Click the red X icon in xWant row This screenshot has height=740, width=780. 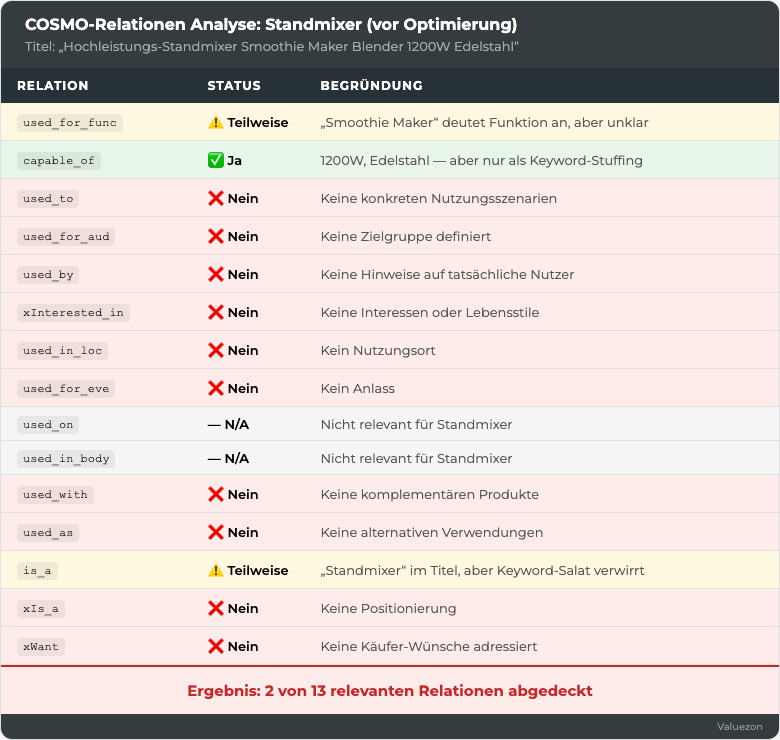pyautogui.click(x=215, y=647)
